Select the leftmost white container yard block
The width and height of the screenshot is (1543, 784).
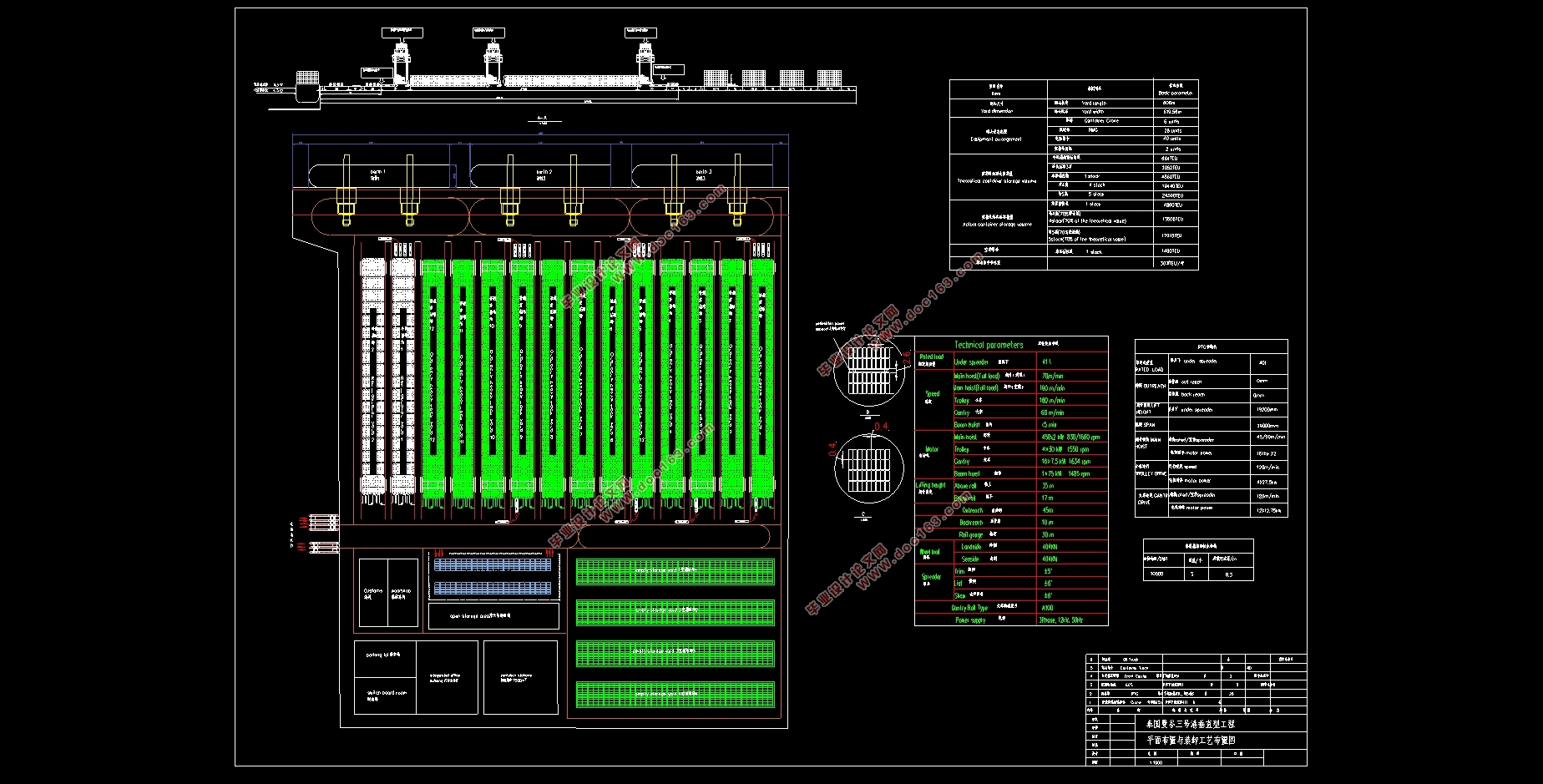[x=372, y=376]
